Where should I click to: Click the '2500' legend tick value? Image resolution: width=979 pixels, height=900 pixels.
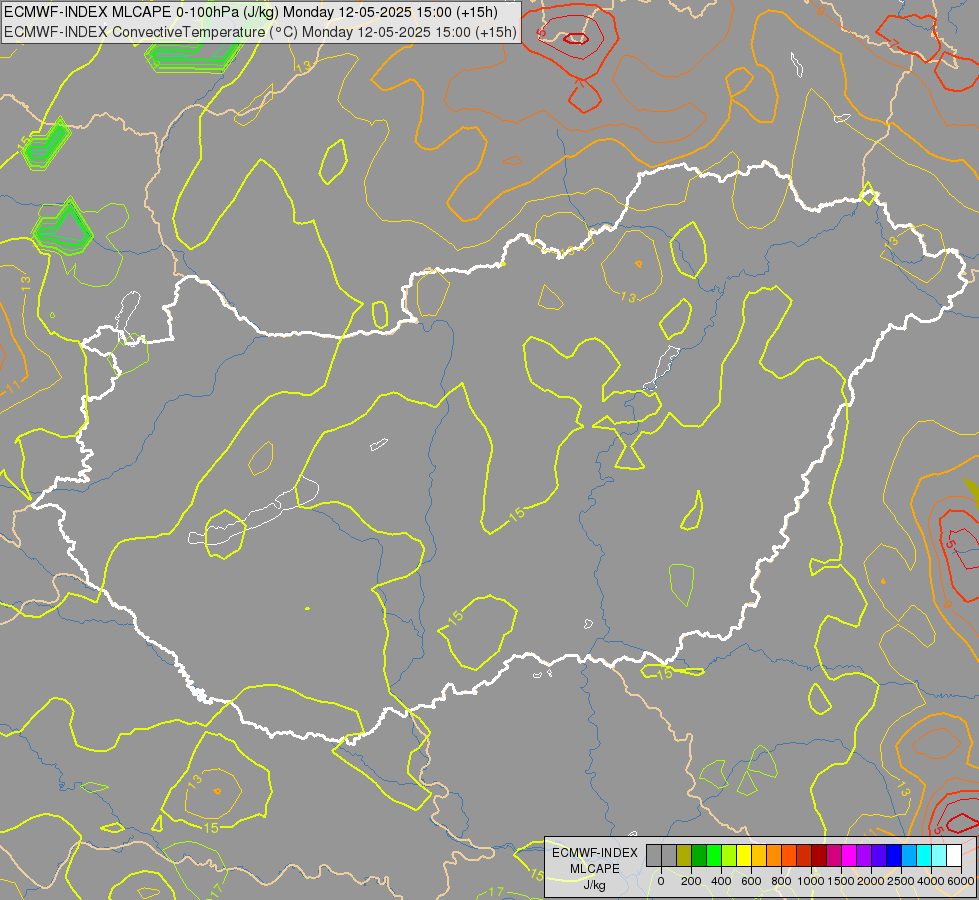click(901, 881)
